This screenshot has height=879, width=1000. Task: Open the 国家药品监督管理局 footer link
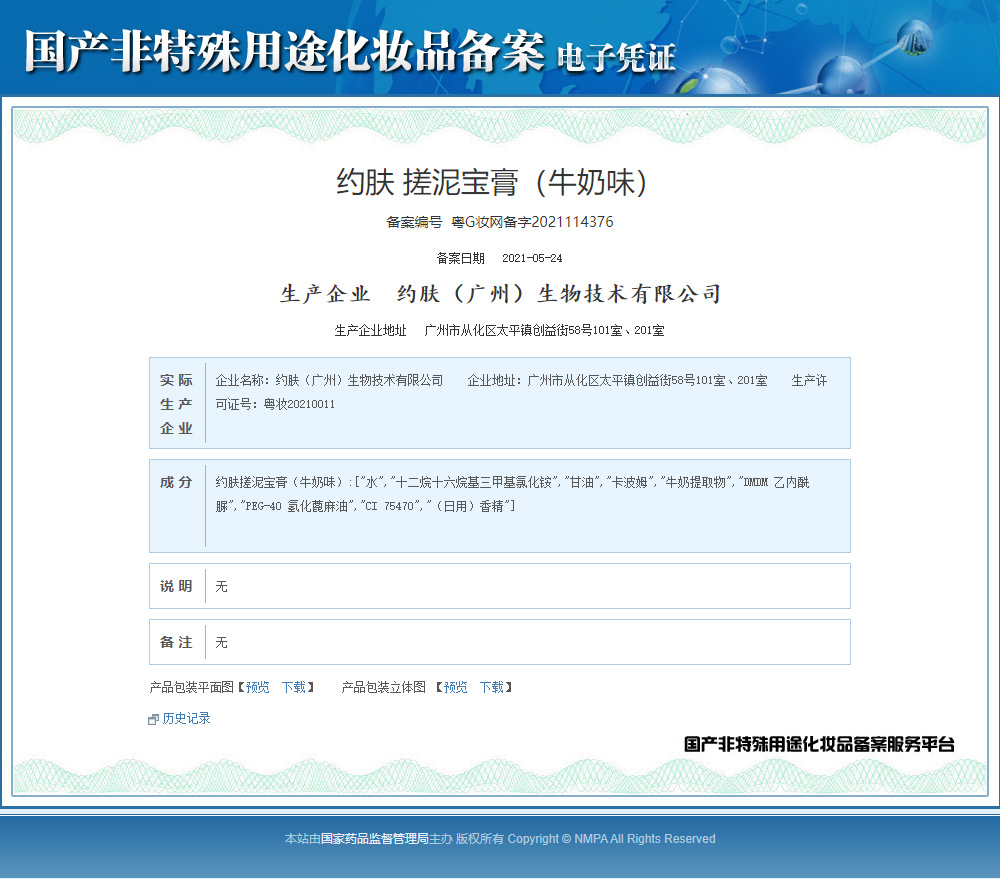[x=374, y=839]
